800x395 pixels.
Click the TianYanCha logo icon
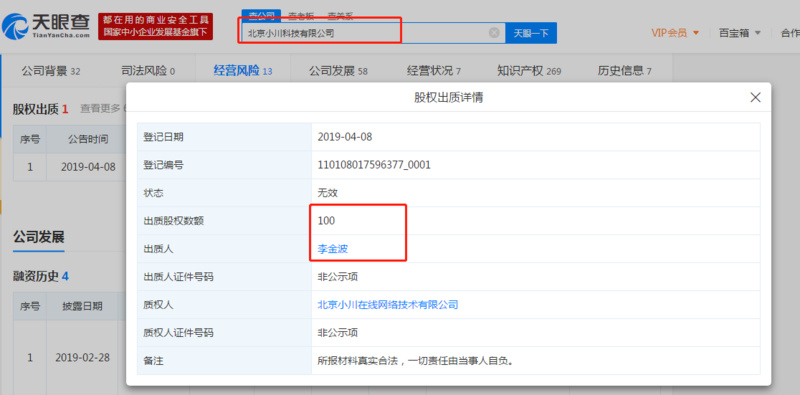[x=14, y=26]
